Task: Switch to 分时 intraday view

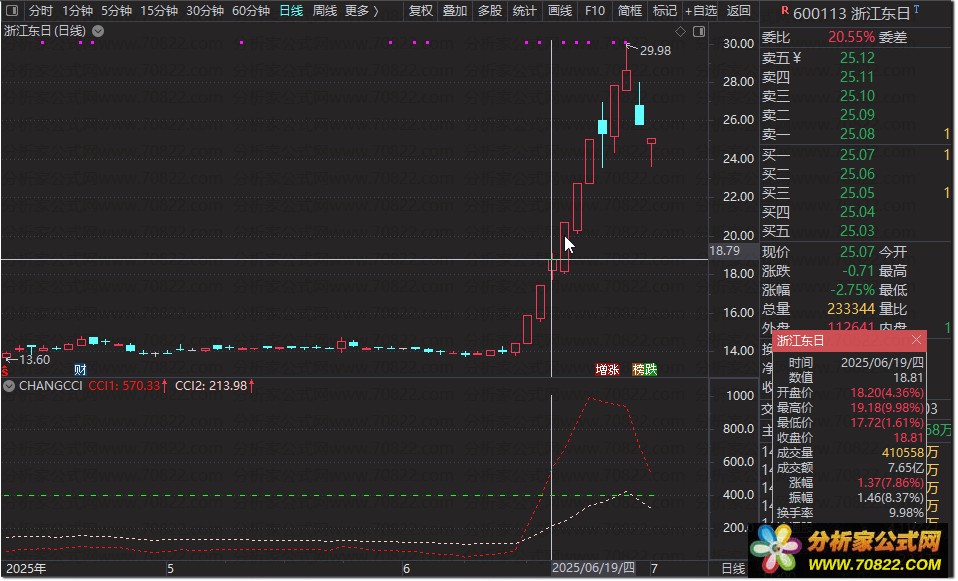Action: coord(40,11)
